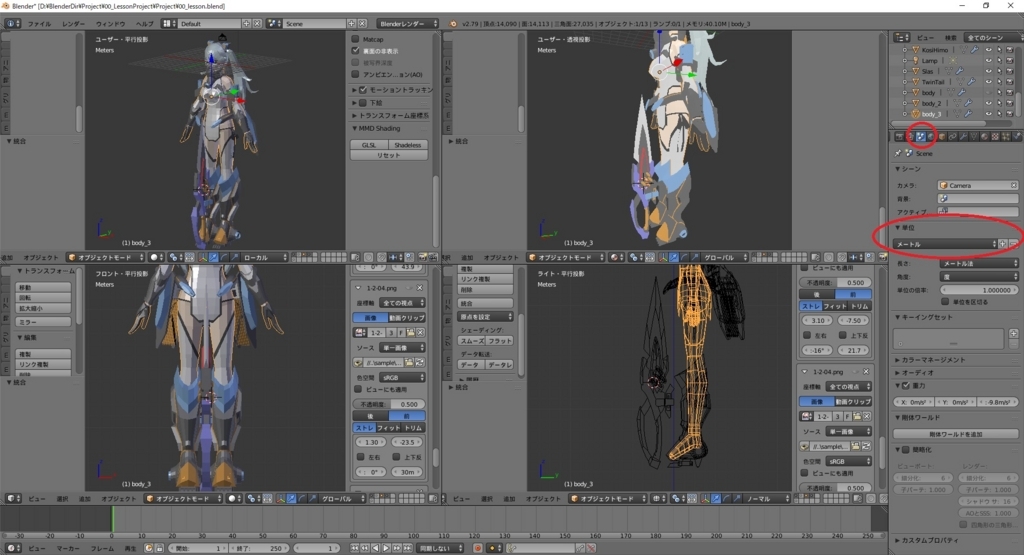Toggle visibility eye of the body object
The height and width of the screenshot is (555, 1024).
coord(988,93)
